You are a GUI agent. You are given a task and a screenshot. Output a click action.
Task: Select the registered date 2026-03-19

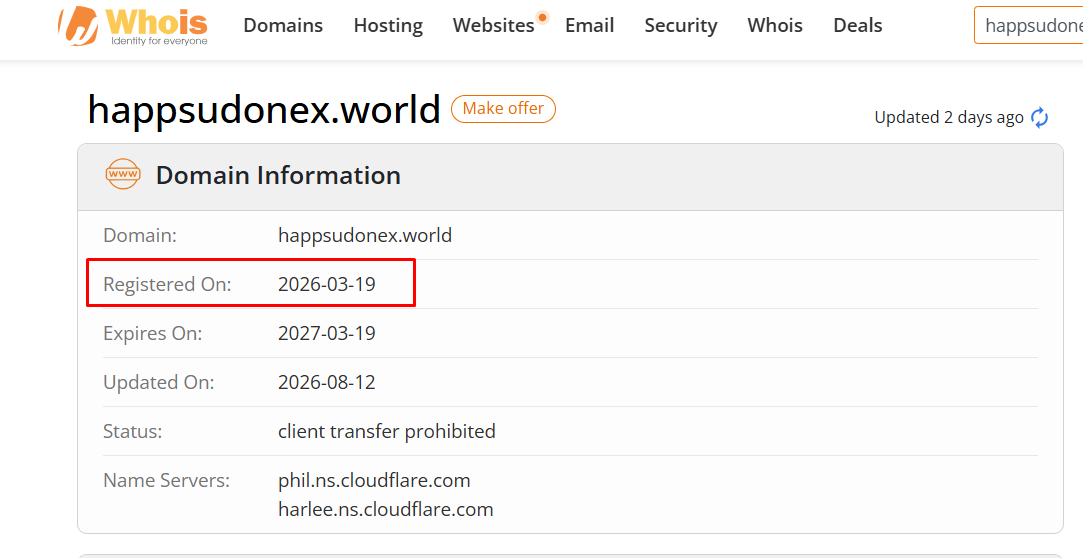click(327, 285)
